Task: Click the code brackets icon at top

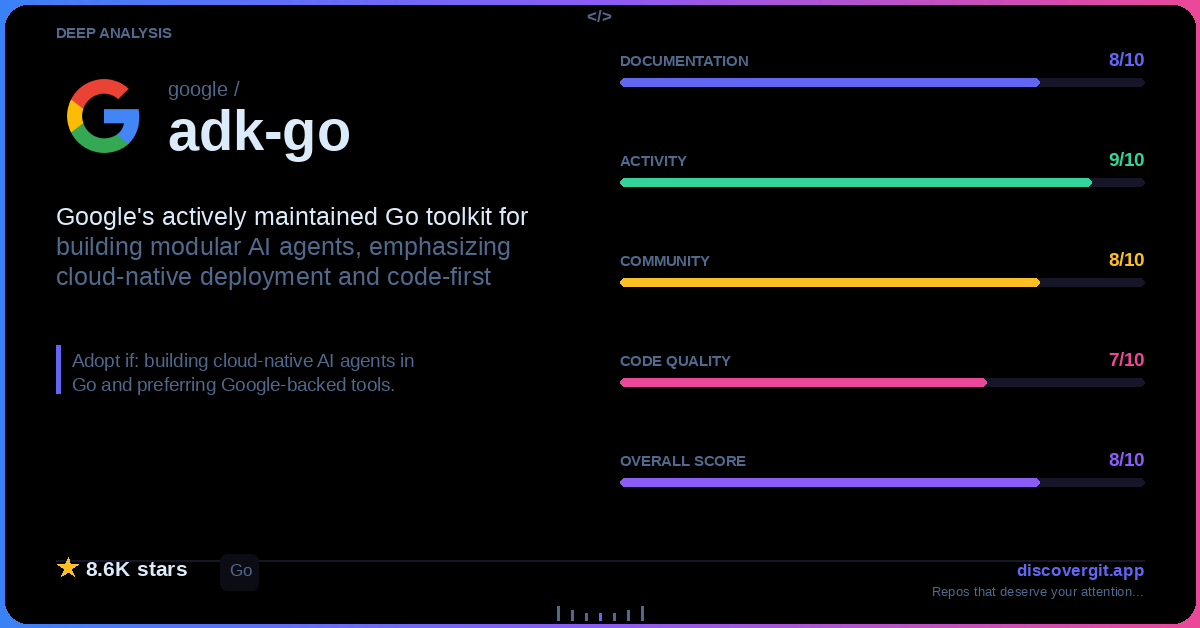Action: click(599, 16)
